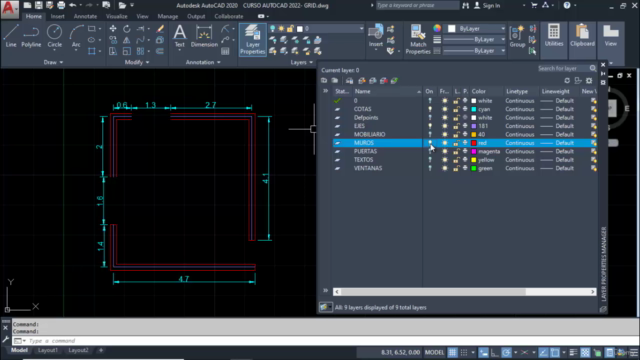Click Match Properties tool
This screenshot has width=640, height=360.
click(x=418, y=40)
